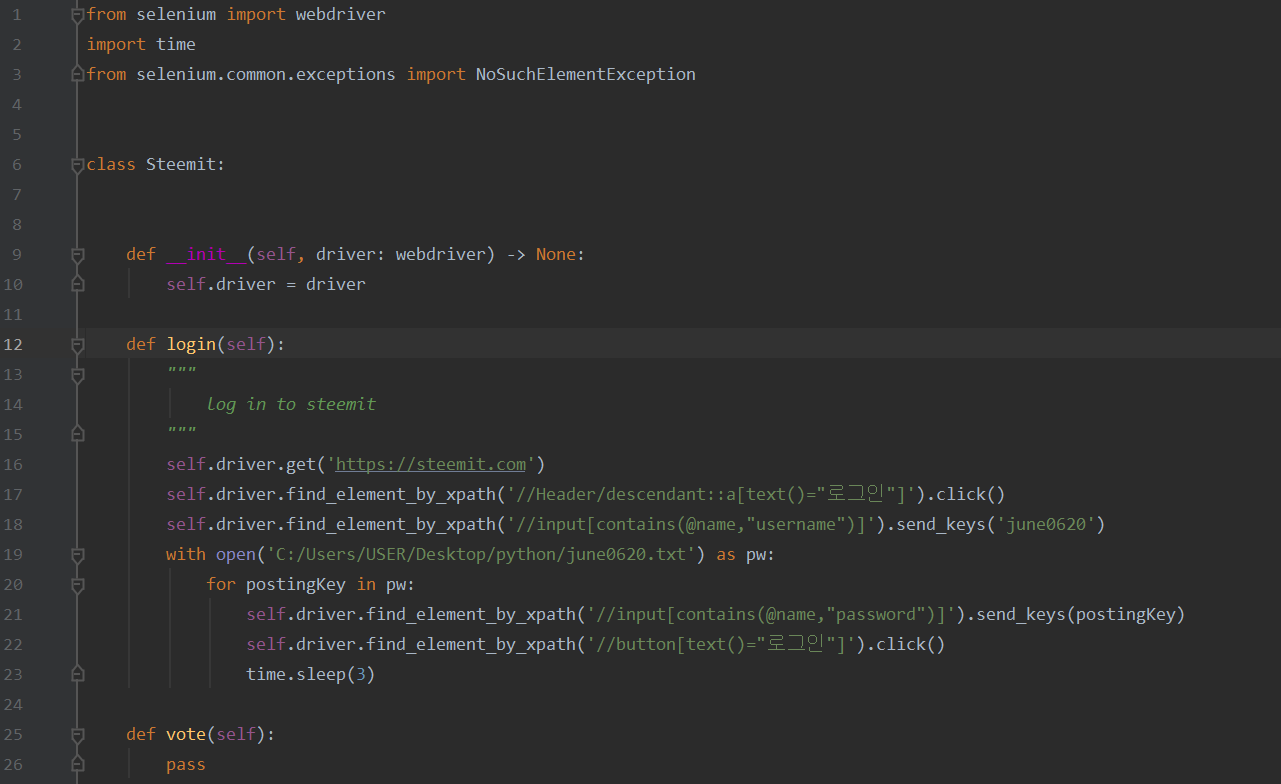The width and height of the screenshot is (1281, 784).
Task: Click line number 16 in the gutter
Action: [13, 464]
